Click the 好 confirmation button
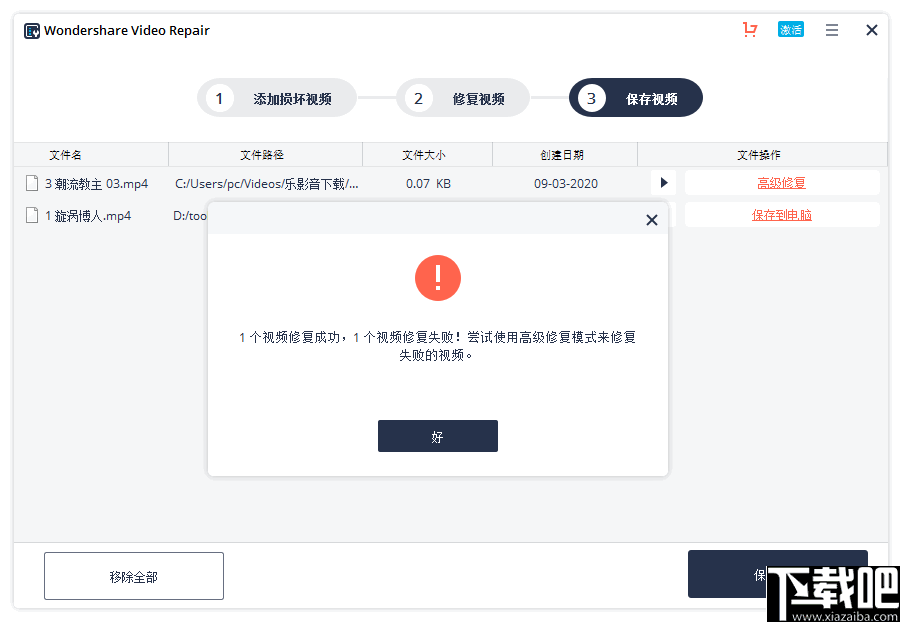902x622 pixels. click(437, 435)
